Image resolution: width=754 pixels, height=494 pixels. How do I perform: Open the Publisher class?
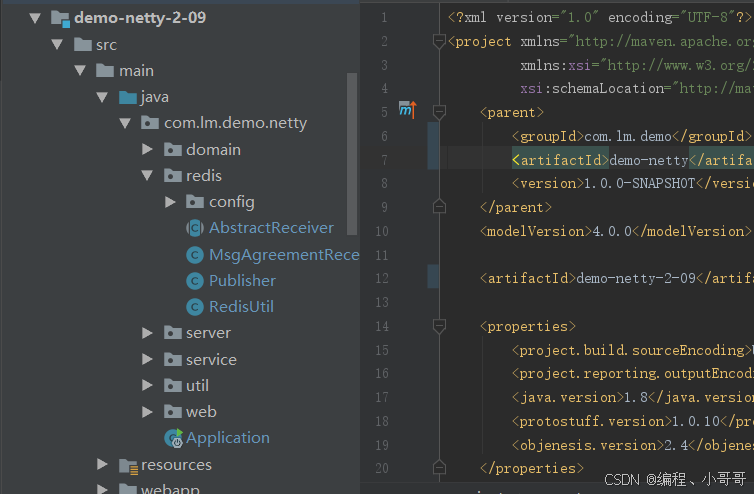(x=242, y=280)
